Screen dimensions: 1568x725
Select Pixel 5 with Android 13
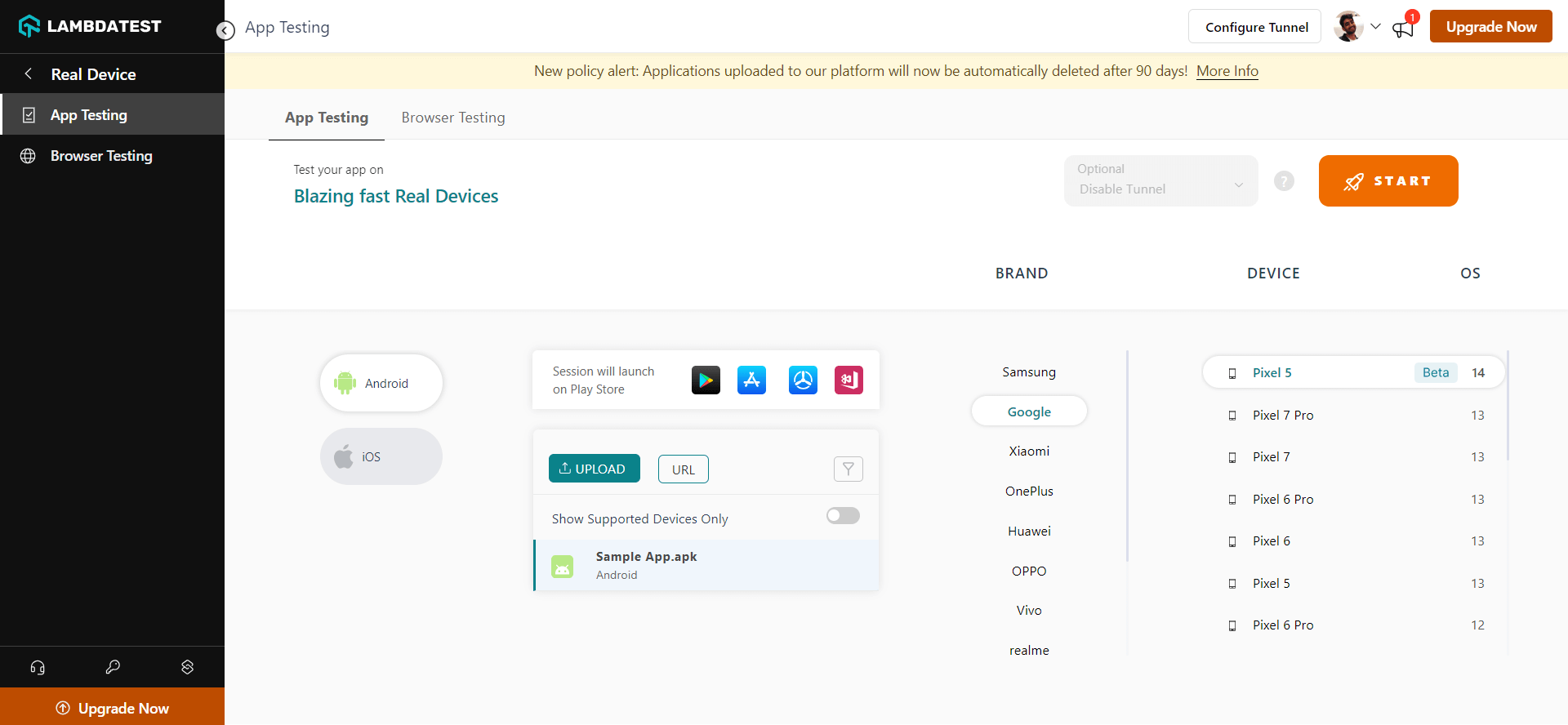[1353, 583]
